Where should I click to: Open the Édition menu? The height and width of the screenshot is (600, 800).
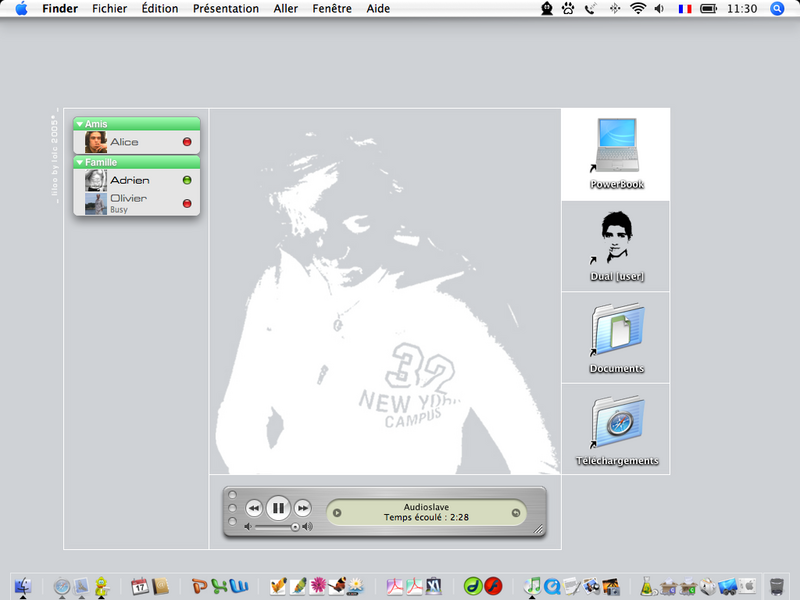(x=160, y=9)
